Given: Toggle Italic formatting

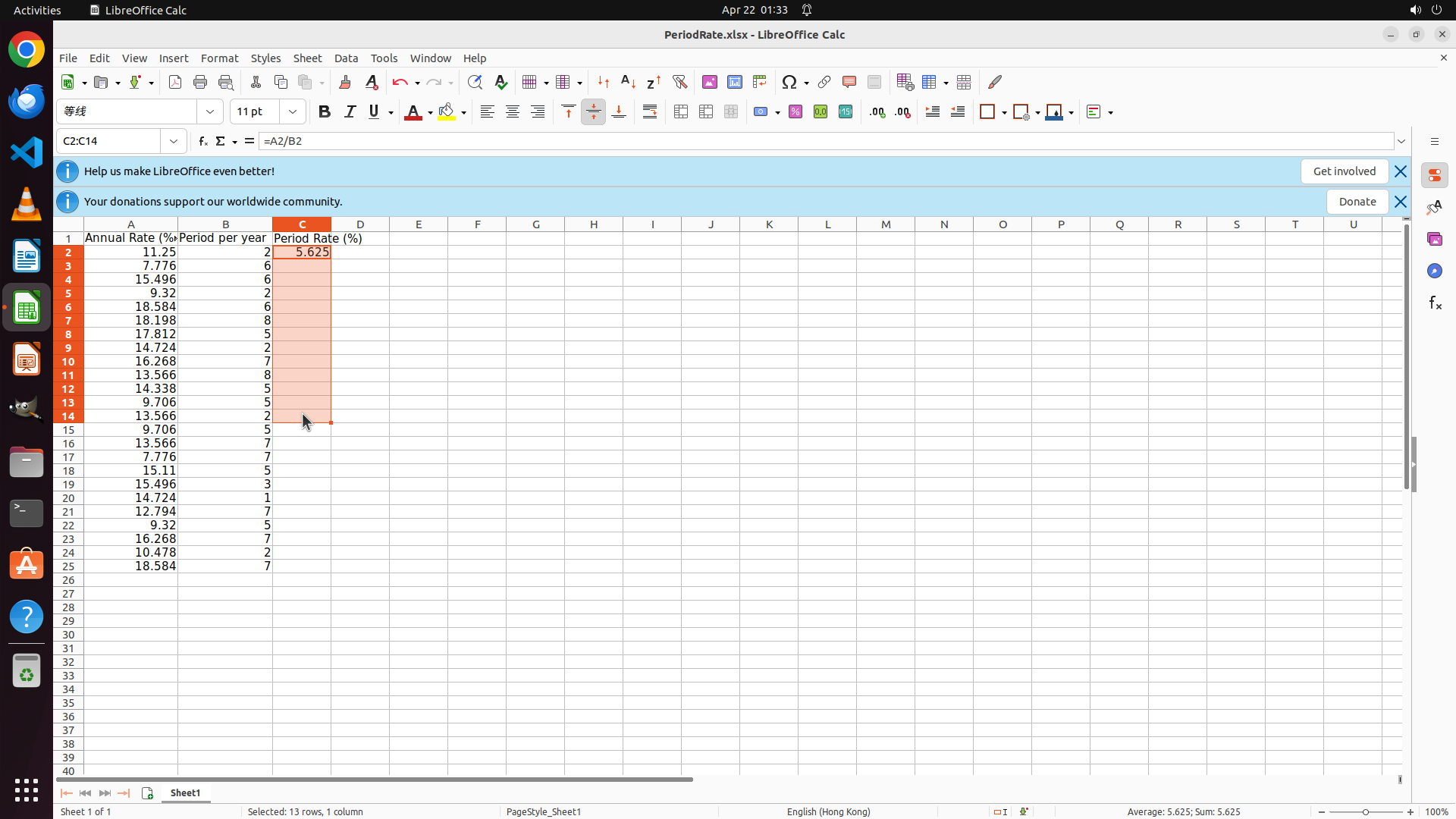Looking at the screenshot, I should [x=350, y=112].
